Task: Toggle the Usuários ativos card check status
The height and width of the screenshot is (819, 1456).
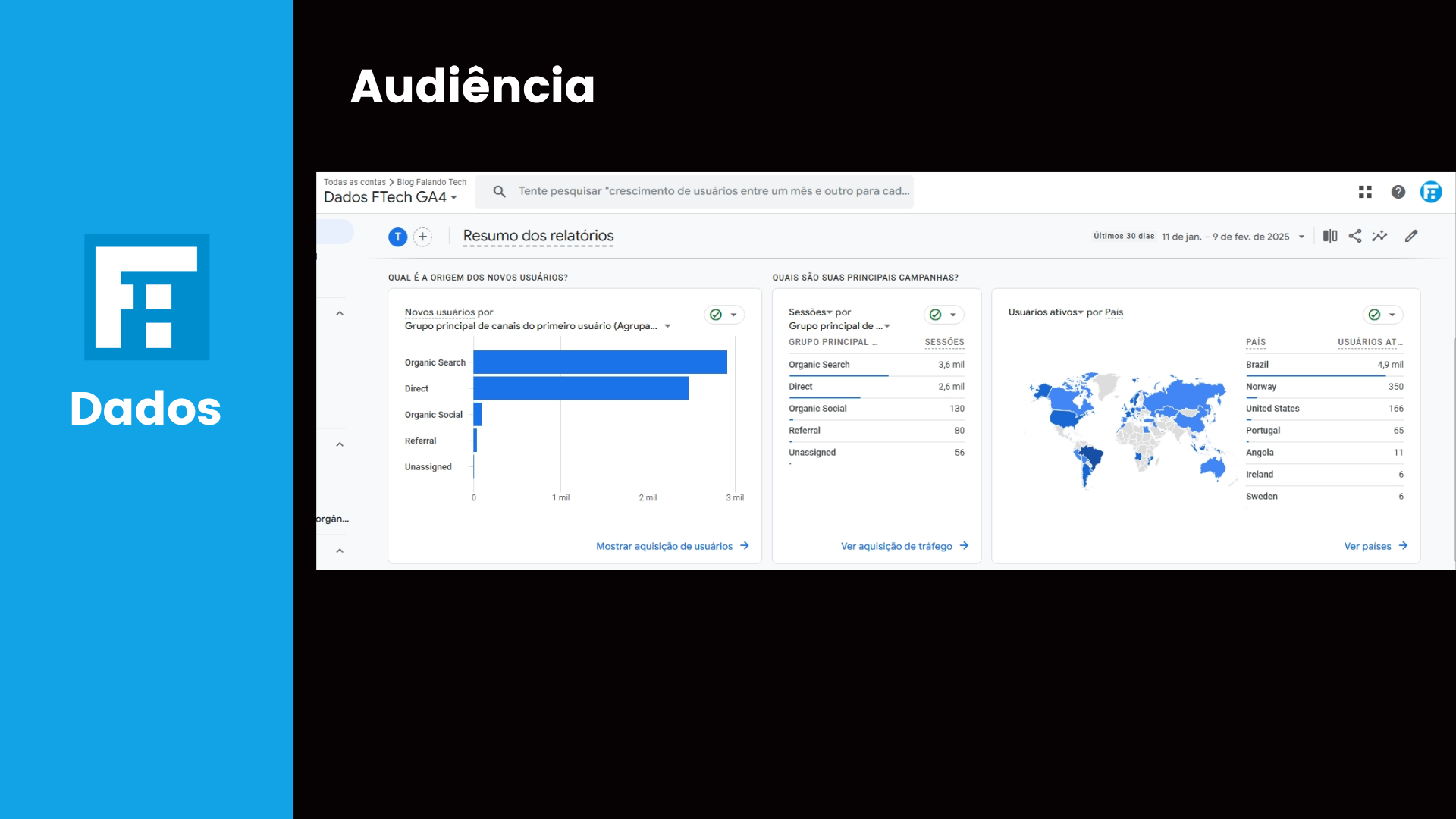Action: [x=1374, y=315]
